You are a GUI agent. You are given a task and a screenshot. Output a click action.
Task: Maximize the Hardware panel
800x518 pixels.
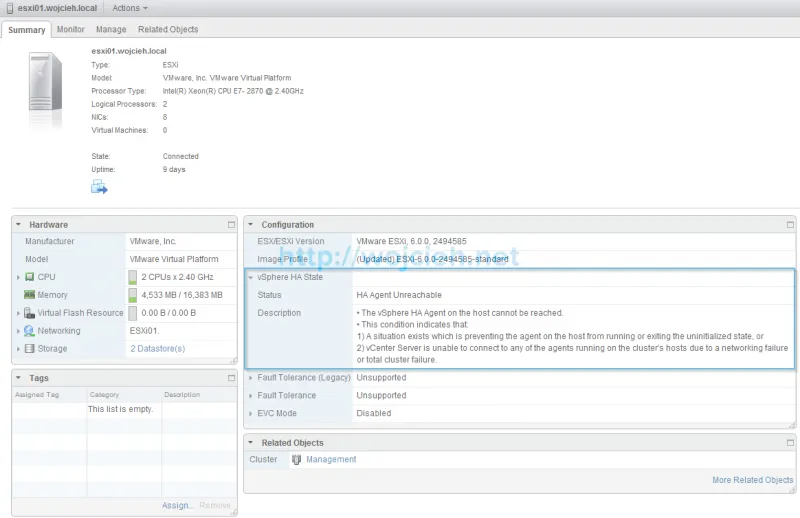(x=231, y=225)
